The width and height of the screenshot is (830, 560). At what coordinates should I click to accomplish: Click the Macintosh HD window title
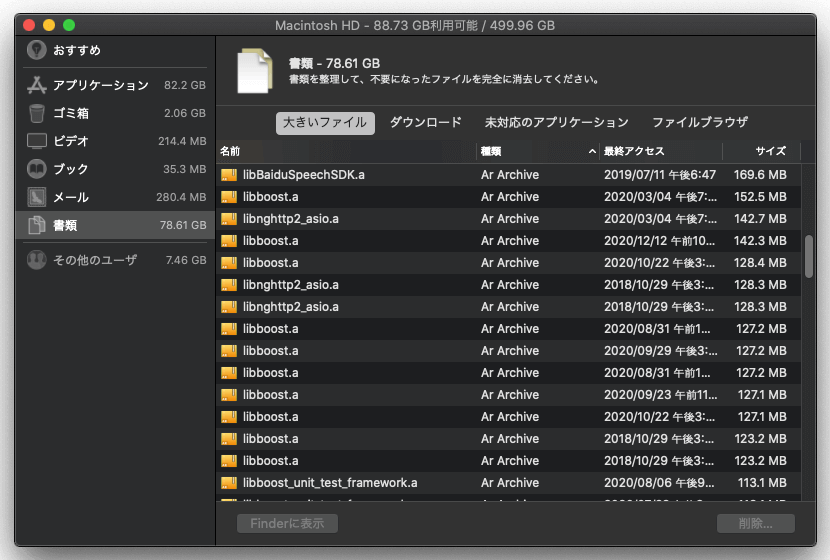click(415, 25)
